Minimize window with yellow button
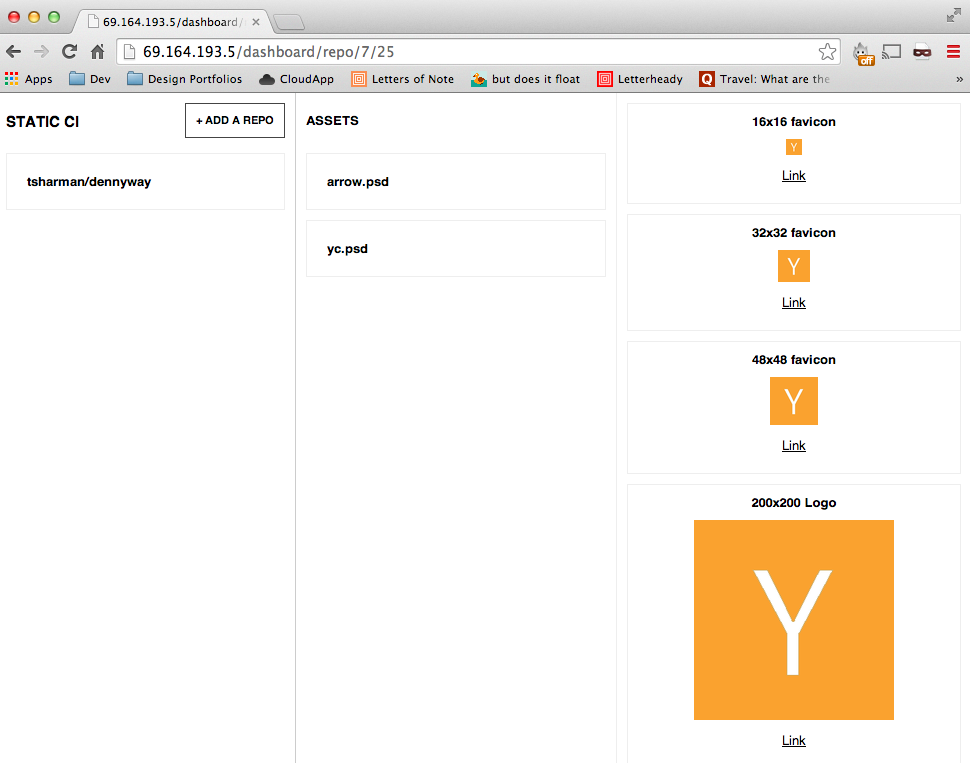Viewport: 970px width, 763px height. (34, 17)
